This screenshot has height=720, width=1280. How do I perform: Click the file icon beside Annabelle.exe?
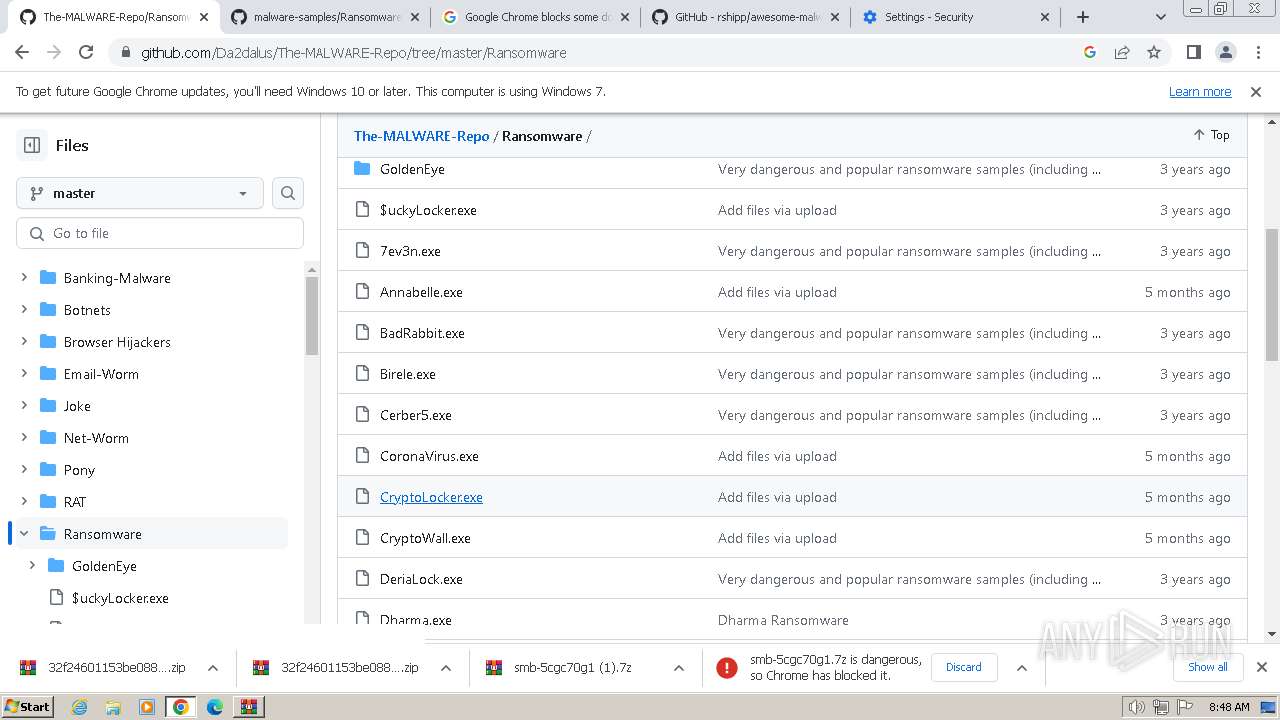(362, 292)
